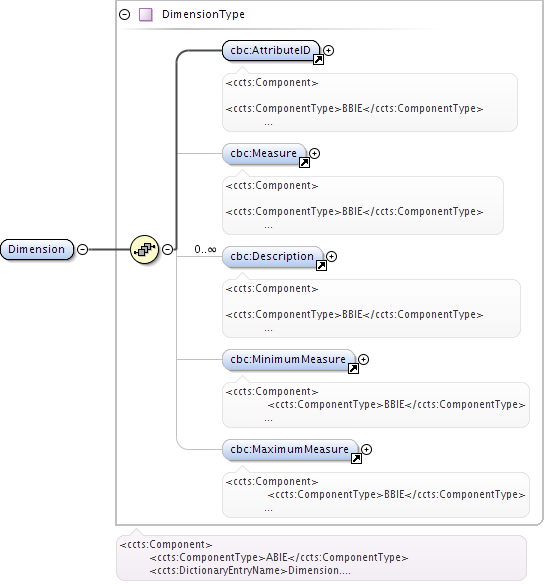The image size is (545, 584).
Task: Select the root Dimension element node
Action: (37, 249)
